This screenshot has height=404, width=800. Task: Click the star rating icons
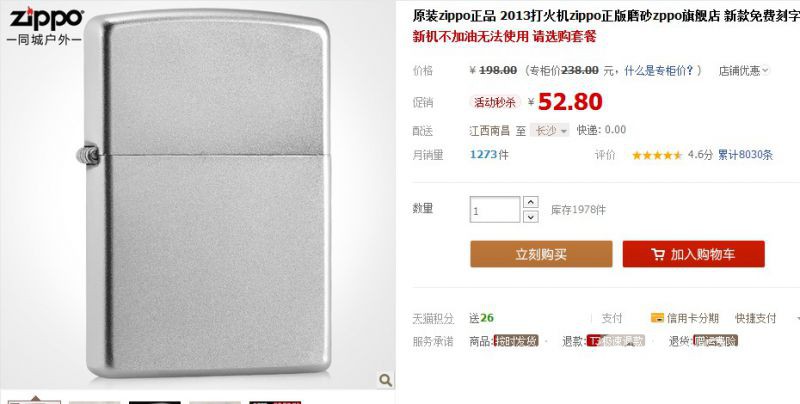point(657,155)
